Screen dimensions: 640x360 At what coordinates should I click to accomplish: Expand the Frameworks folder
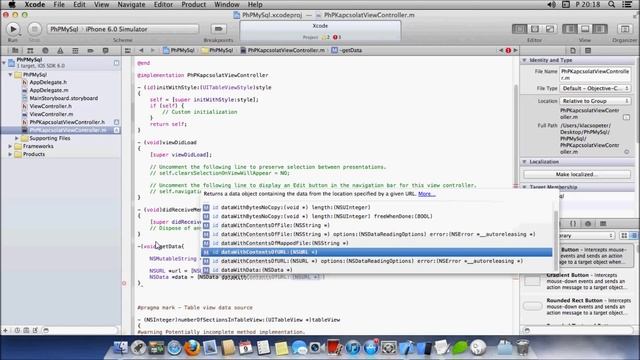[11, 146]
